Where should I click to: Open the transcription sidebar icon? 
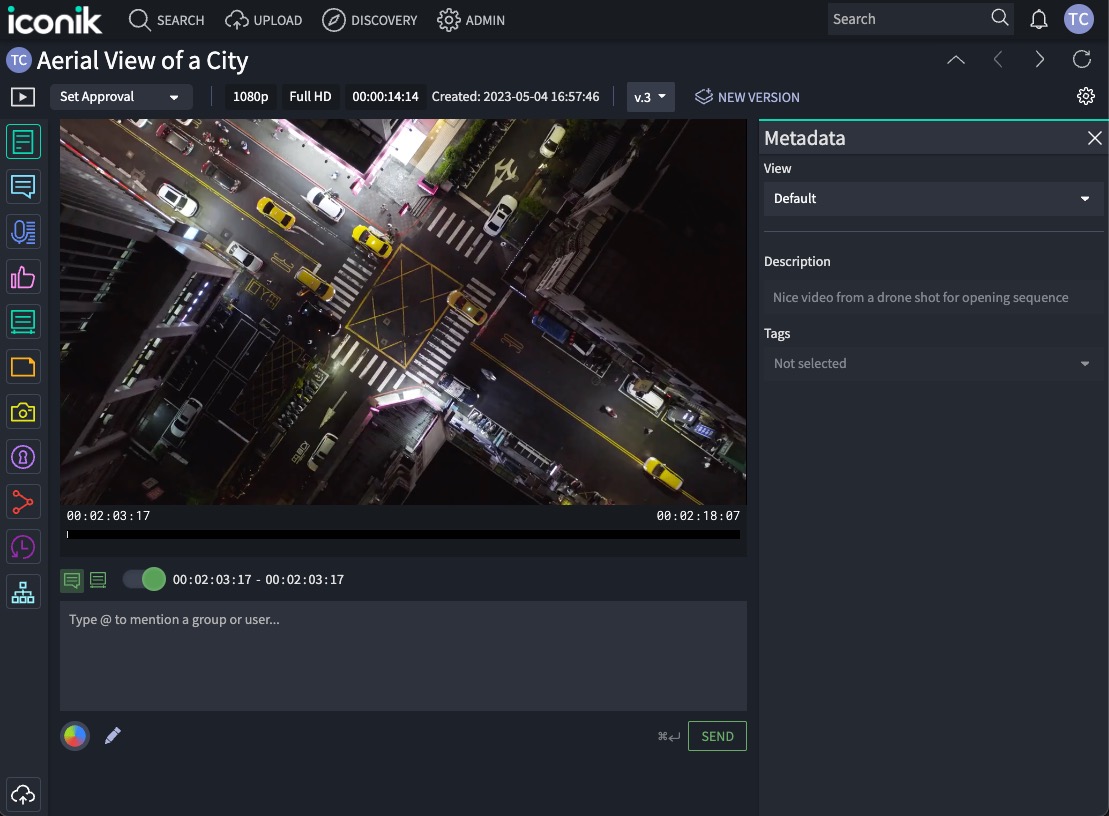pyautogui.click(x=23, y=232)
